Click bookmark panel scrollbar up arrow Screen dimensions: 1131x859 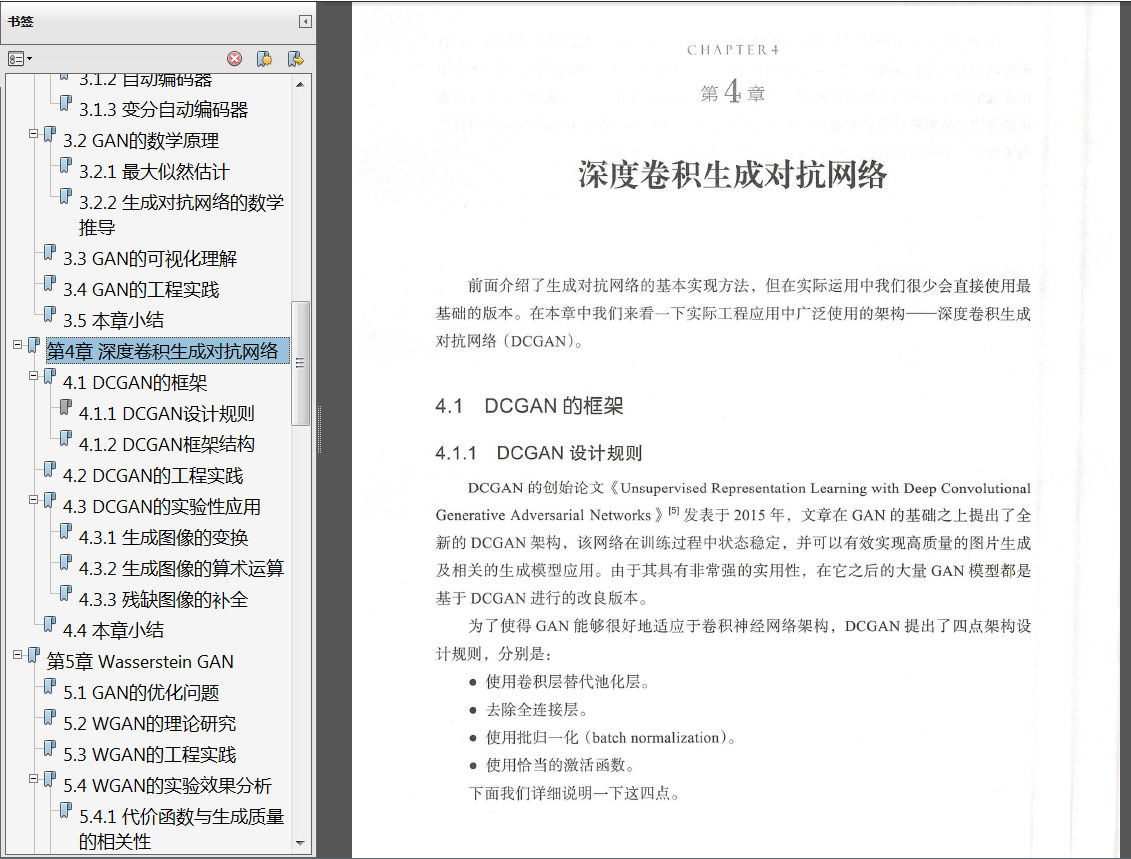coord(301,84)
